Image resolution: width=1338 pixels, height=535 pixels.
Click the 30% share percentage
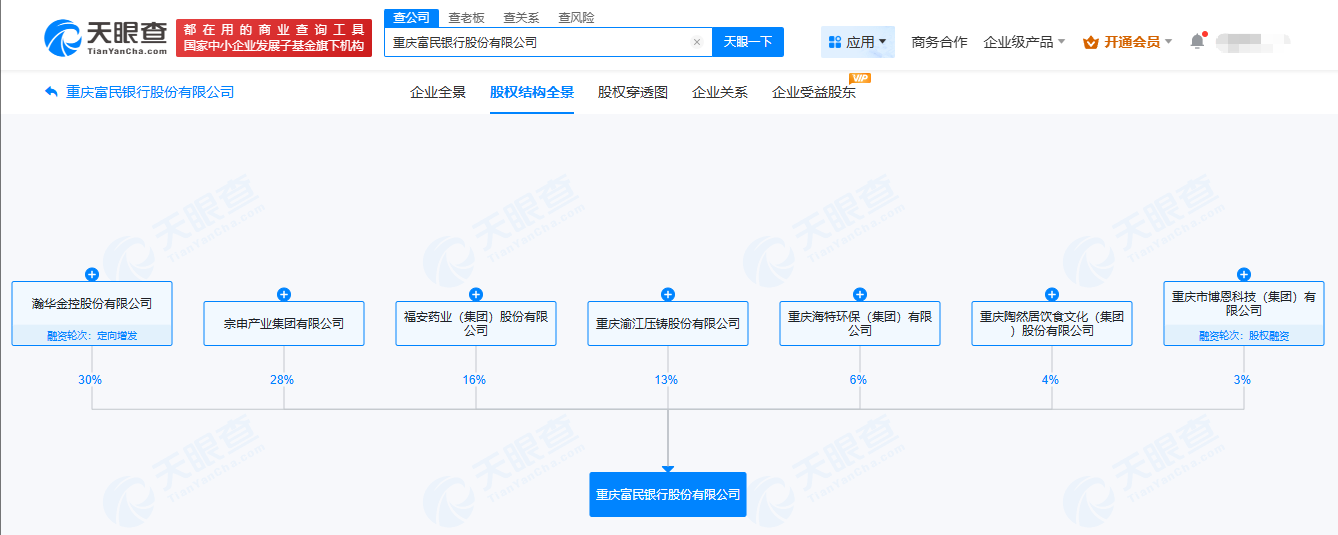[91, 380]
